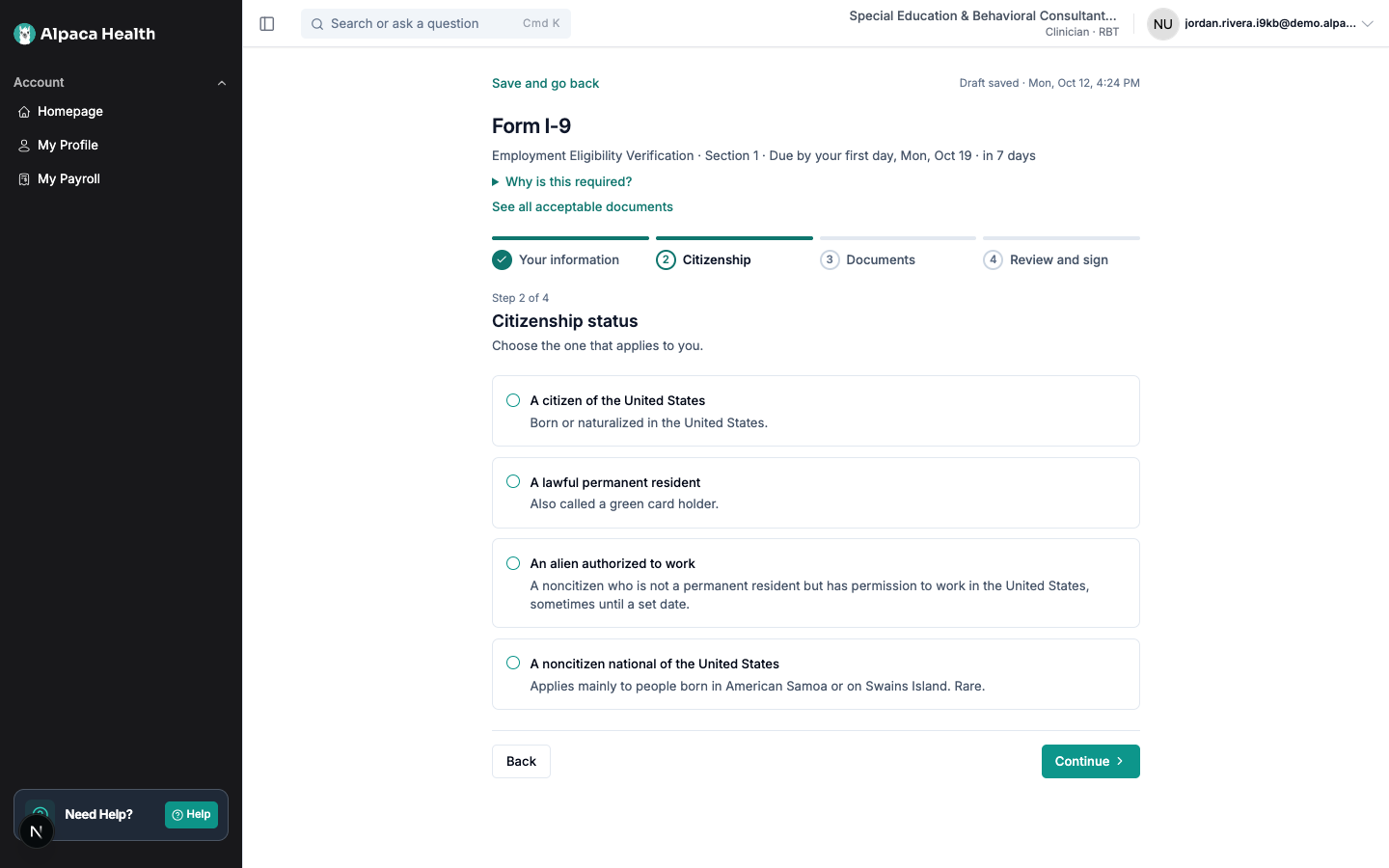Switch to the Documents step
Image resolution: width=1389 pixels, height=868 pixels.
click(881, 259)
